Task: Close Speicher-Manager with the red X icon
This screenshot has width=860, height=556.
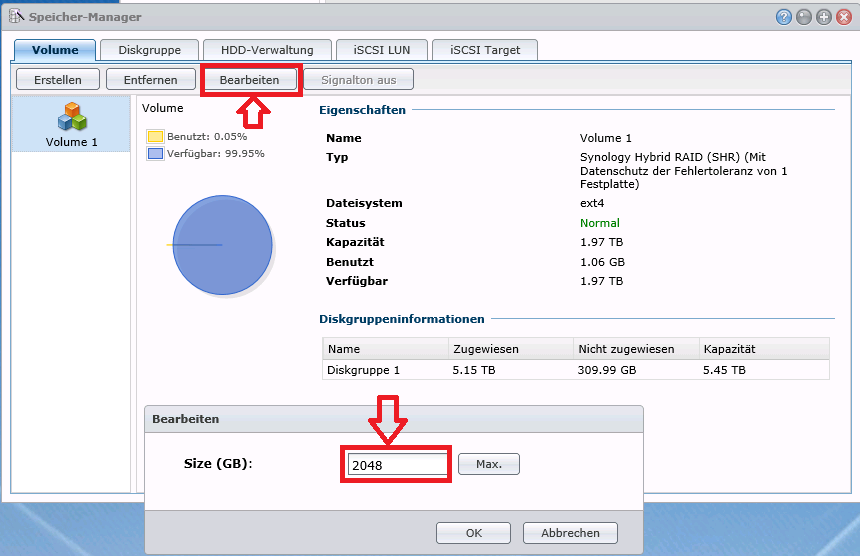Action: coord(843,17)
